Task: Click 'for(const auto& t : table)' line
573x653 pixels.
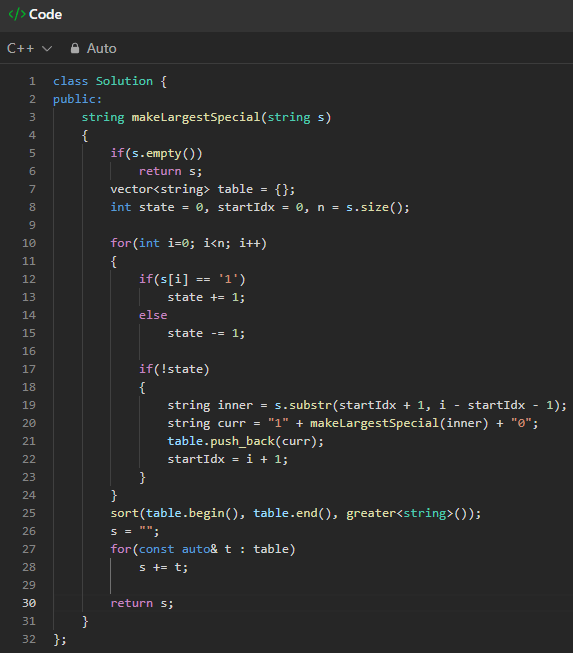Action: point(203,549)
